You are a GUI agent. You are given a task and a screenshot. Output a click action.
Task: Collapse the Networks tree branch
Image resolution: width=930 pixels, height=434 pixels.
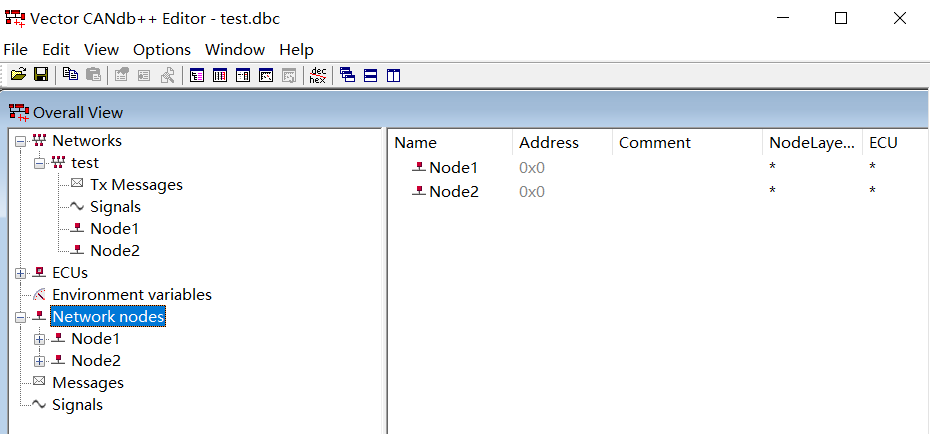[21, 142]
